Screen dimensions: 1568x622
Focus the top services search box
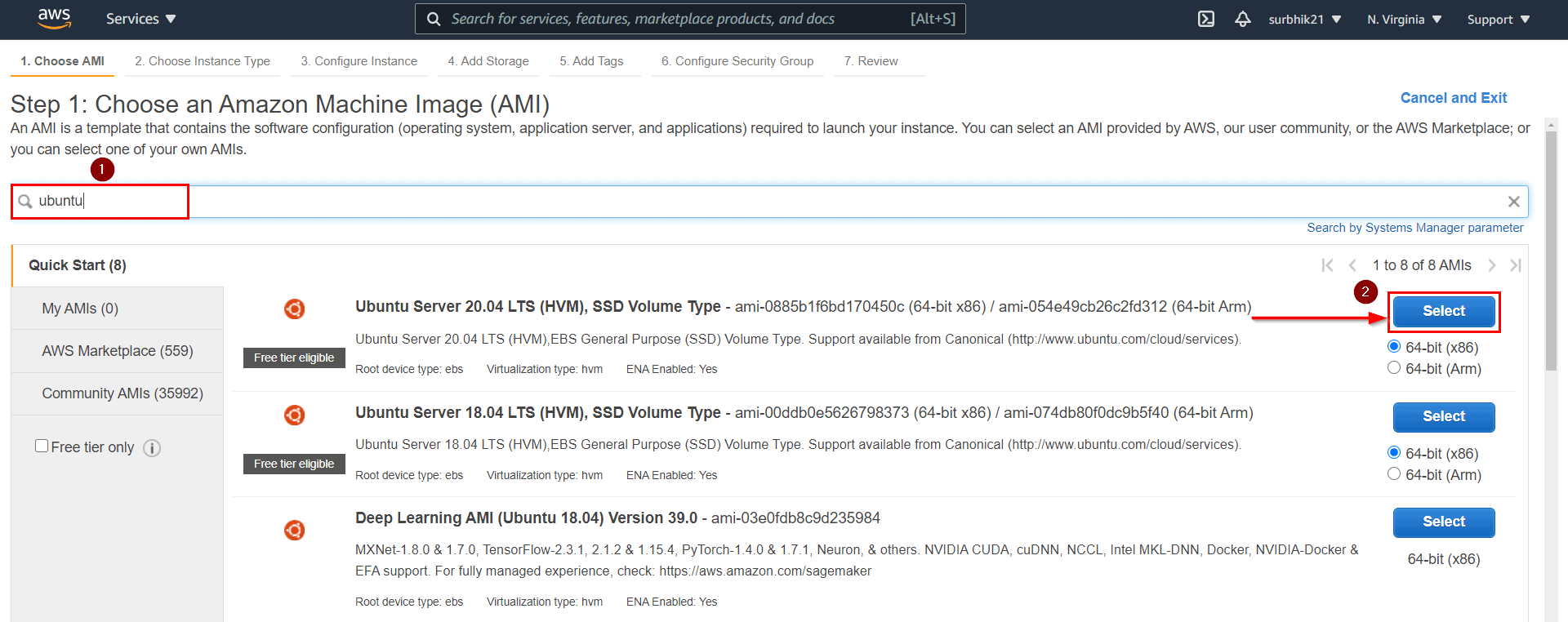(x=690, y=19)
